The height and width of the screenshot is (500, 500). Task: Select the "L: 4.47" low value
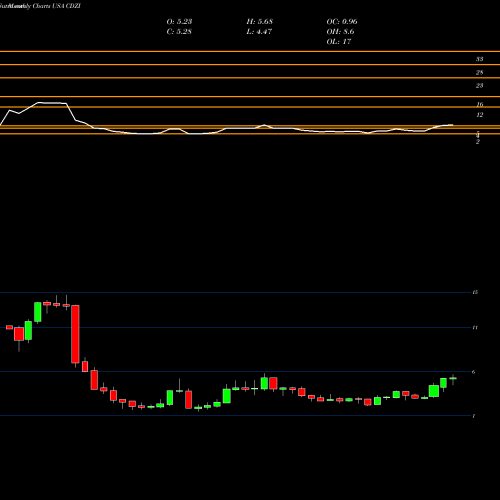click(x=259, y=32)
